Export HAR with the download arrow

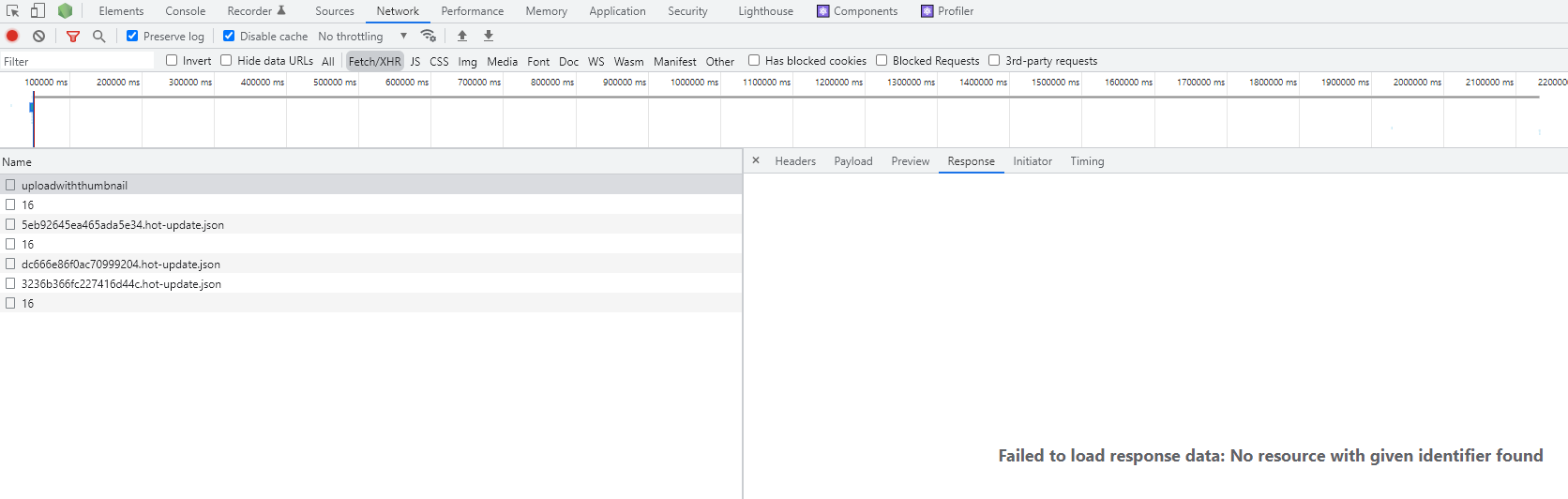point(489,36)
